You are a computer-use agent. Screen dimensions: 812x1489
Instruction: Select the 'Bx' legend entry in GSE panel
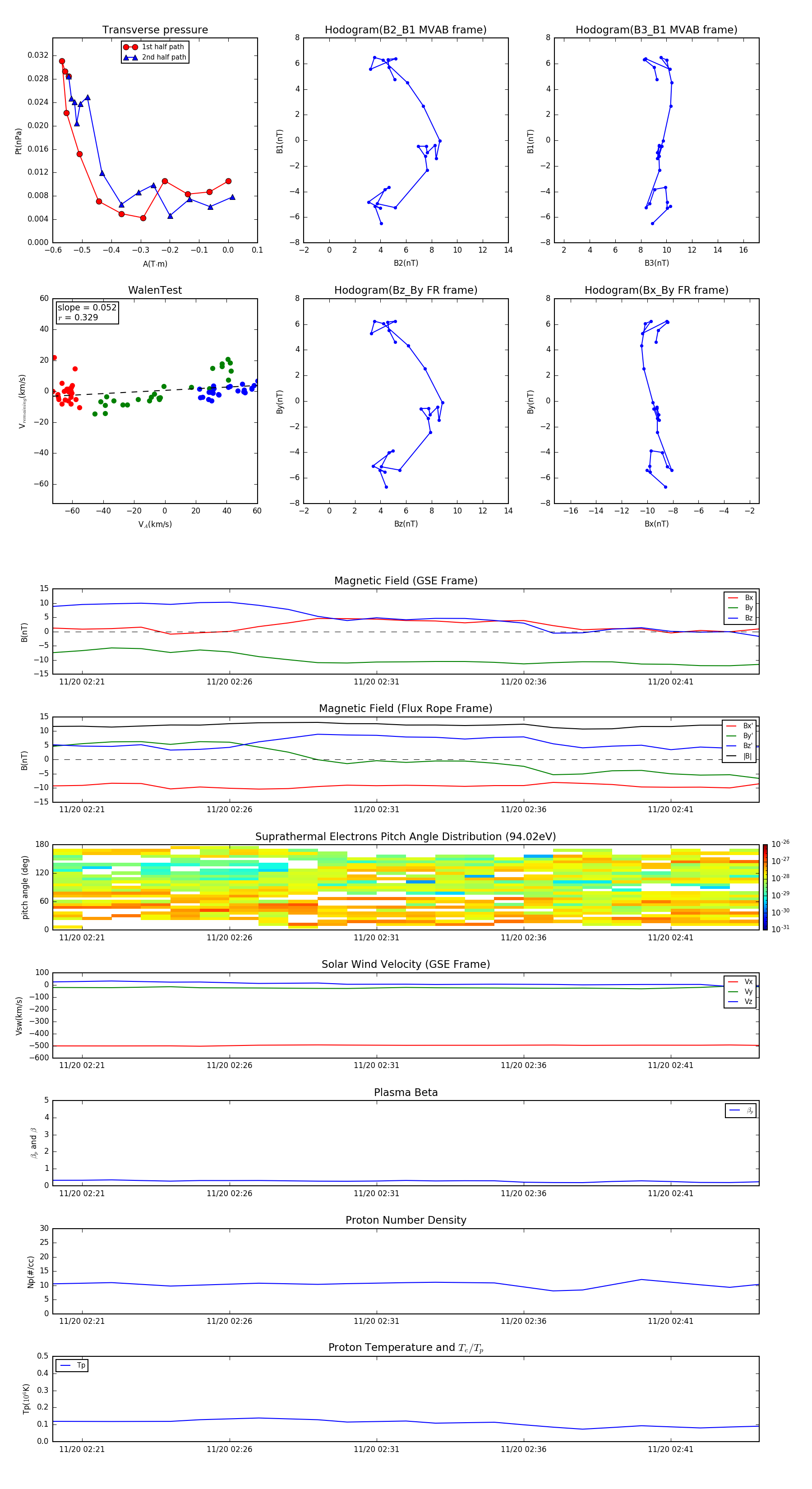740,598
